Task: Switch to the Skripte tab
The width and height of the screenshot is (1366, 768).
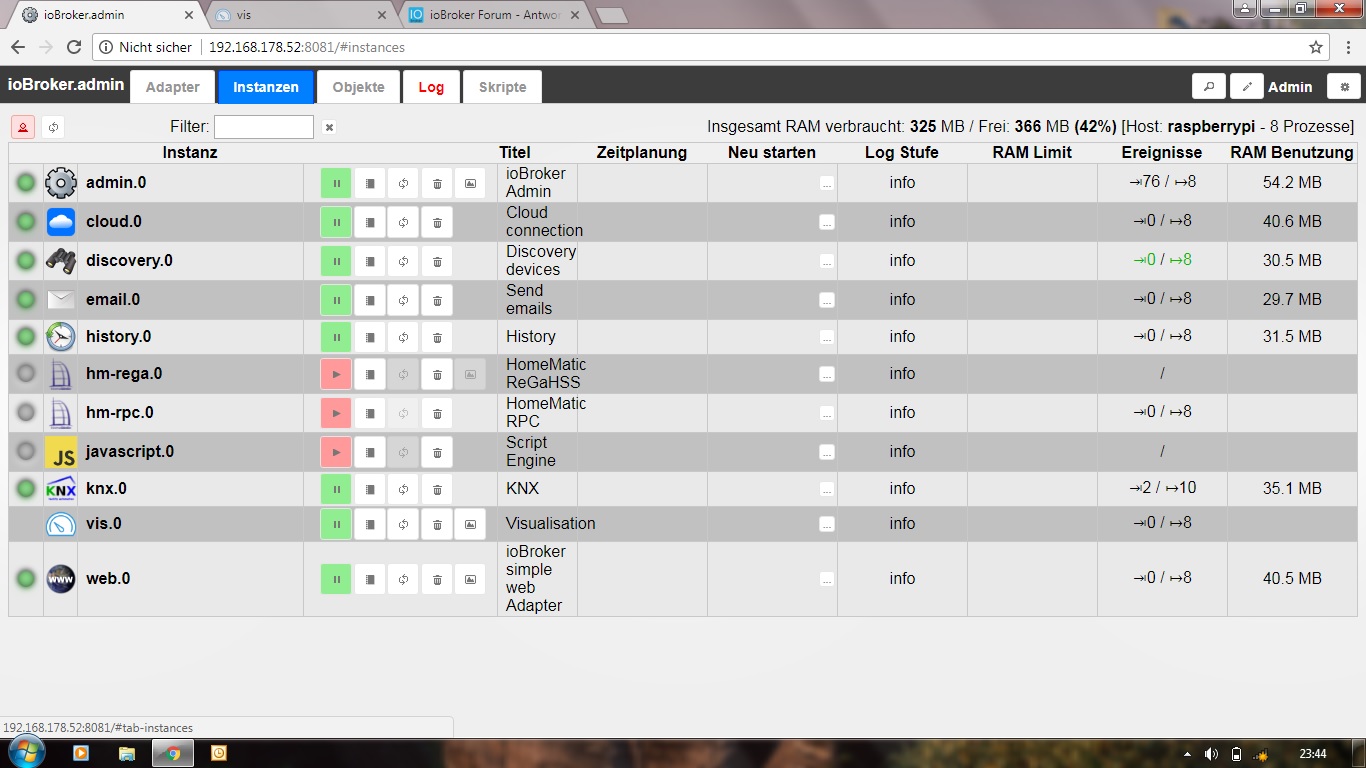Action: coord(503,87)
